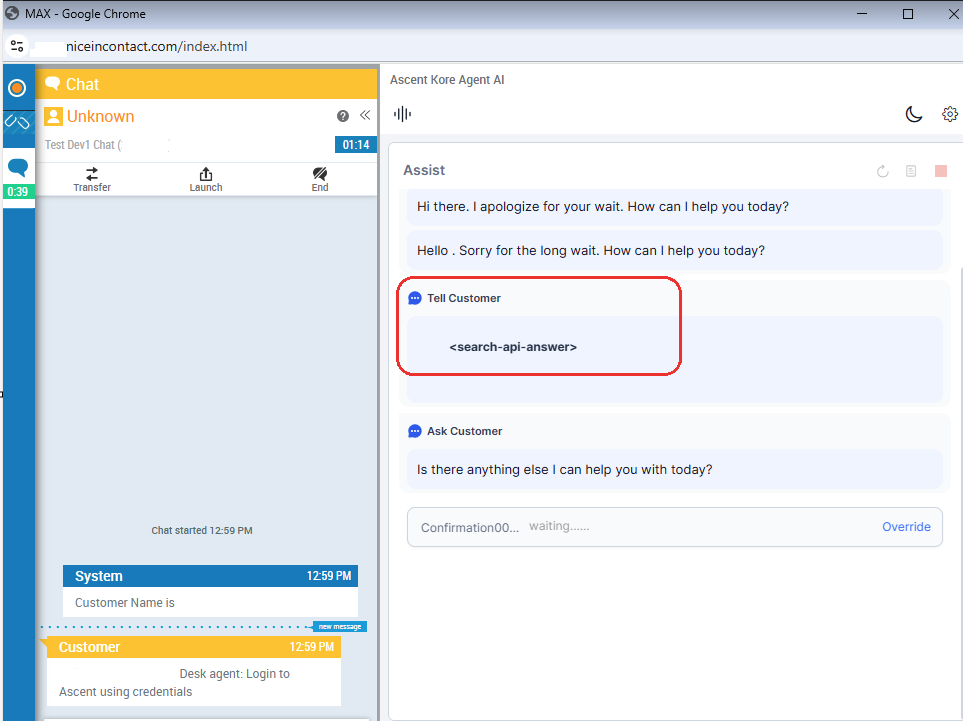Click the waveform audio icon

402,114
